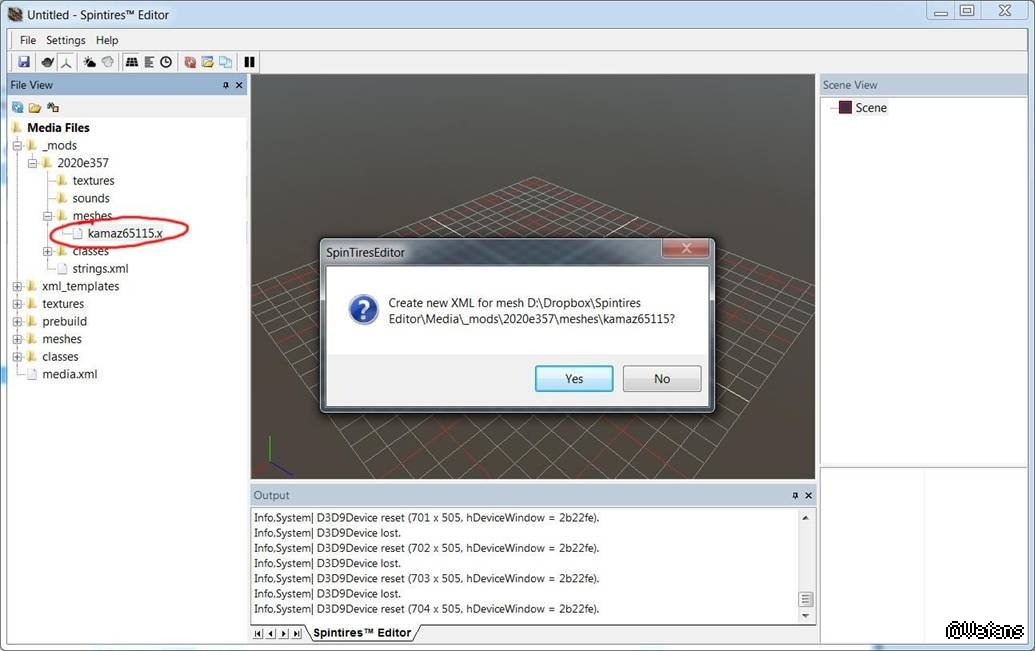Open the File menu
1035x651 pixels.
point(28,40)
